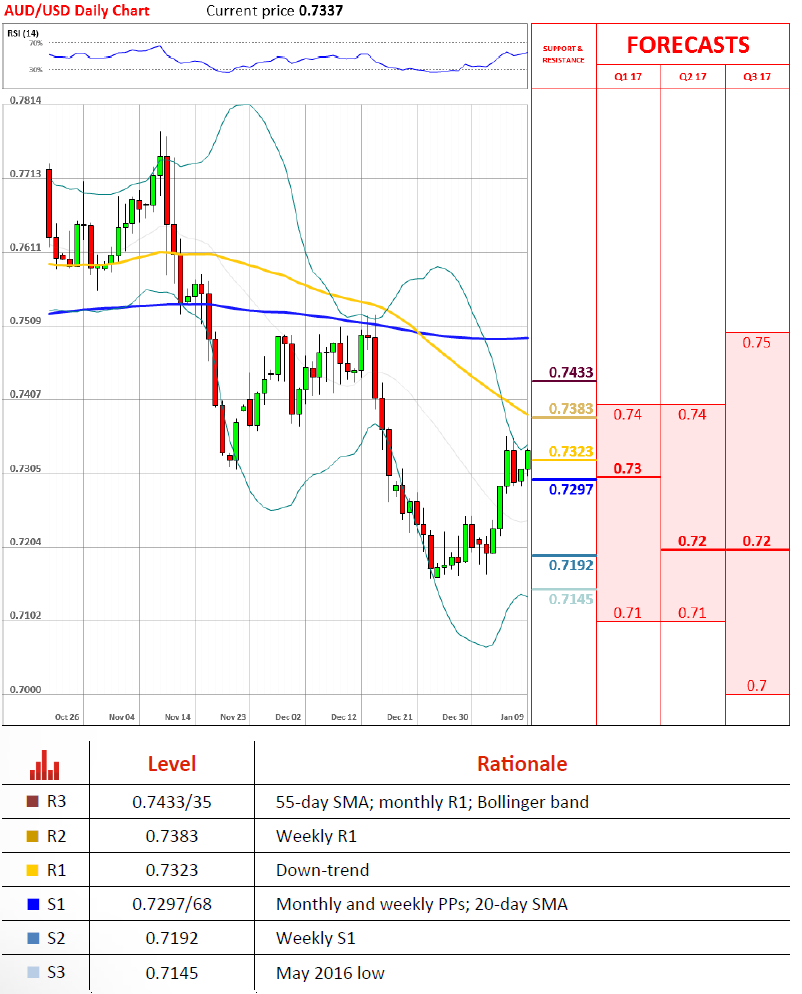
Task: Click the 0.7204 price axis label
Action: point(25,542)
